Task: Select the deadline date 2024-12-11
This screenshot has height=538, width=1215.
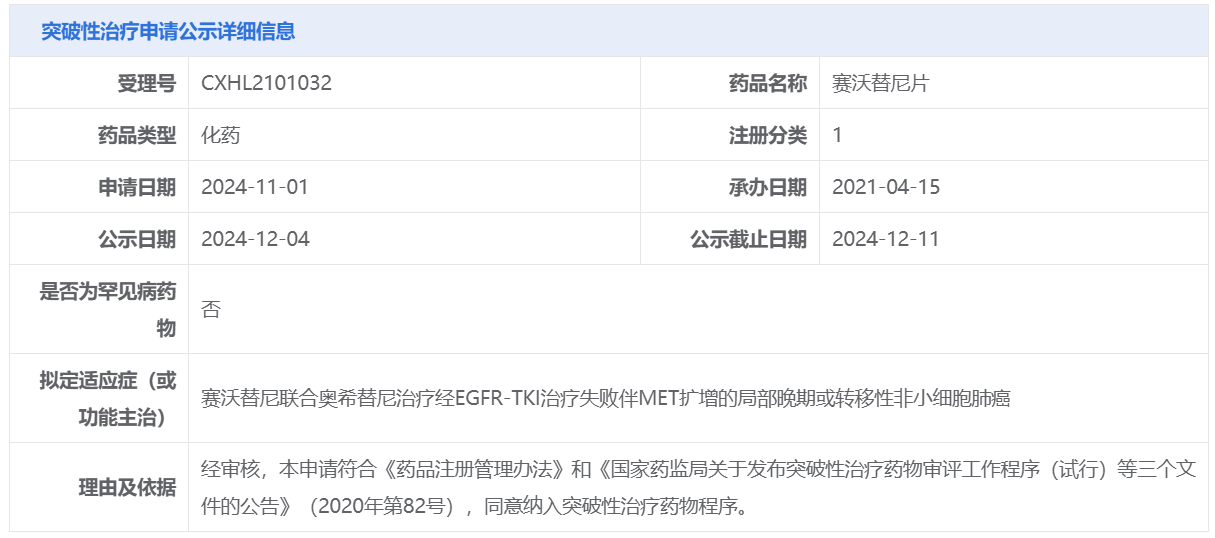Action: coord(886,239)
